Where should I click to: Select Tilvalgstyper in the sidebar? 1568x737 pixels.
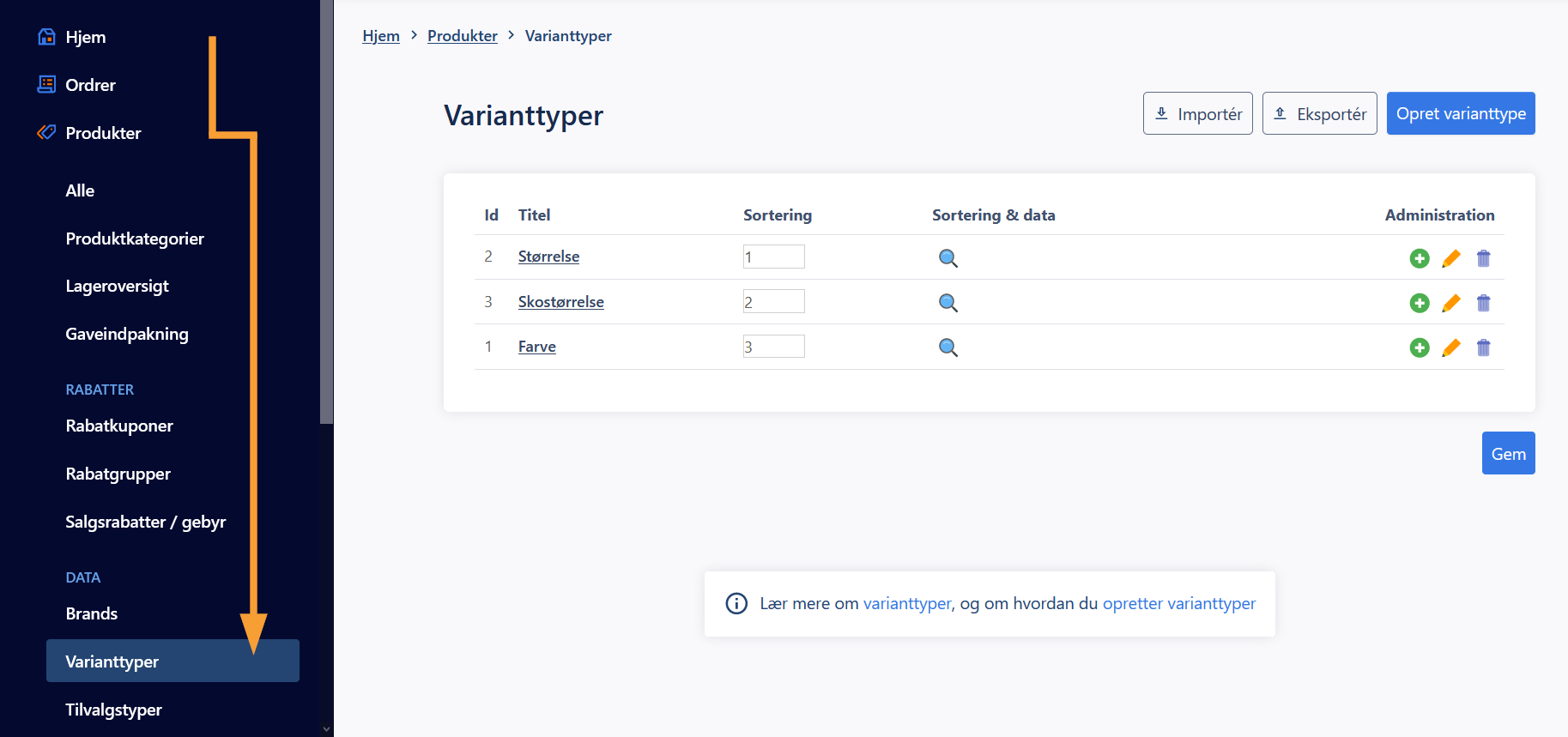tap(113, 710)
